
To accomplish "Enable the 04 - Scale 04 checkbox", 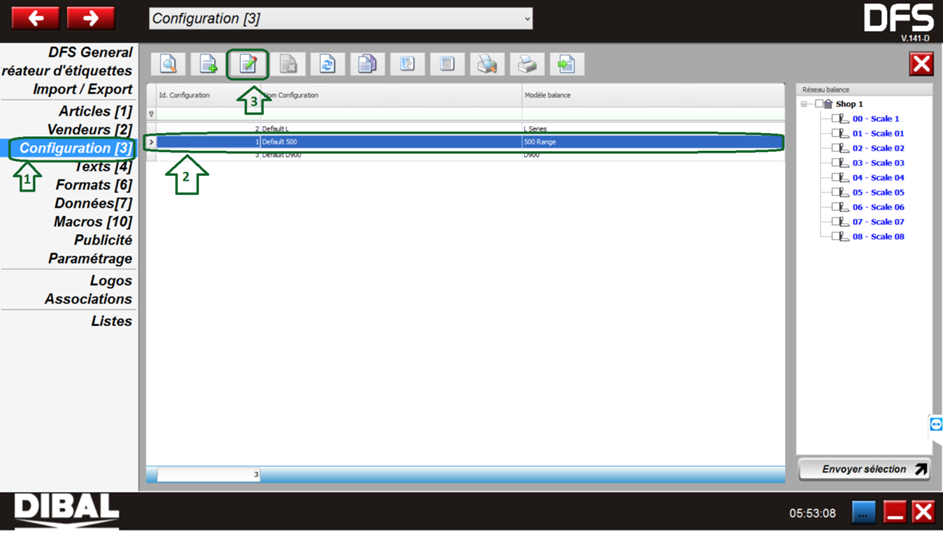I will (836, 178).
